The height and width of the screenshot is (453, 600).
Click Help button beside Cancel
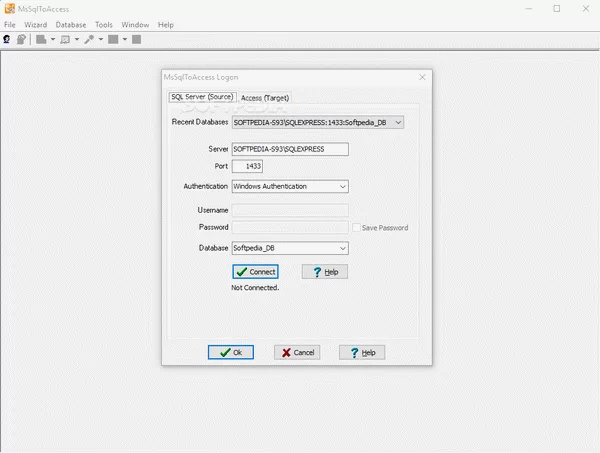point(362,352)
